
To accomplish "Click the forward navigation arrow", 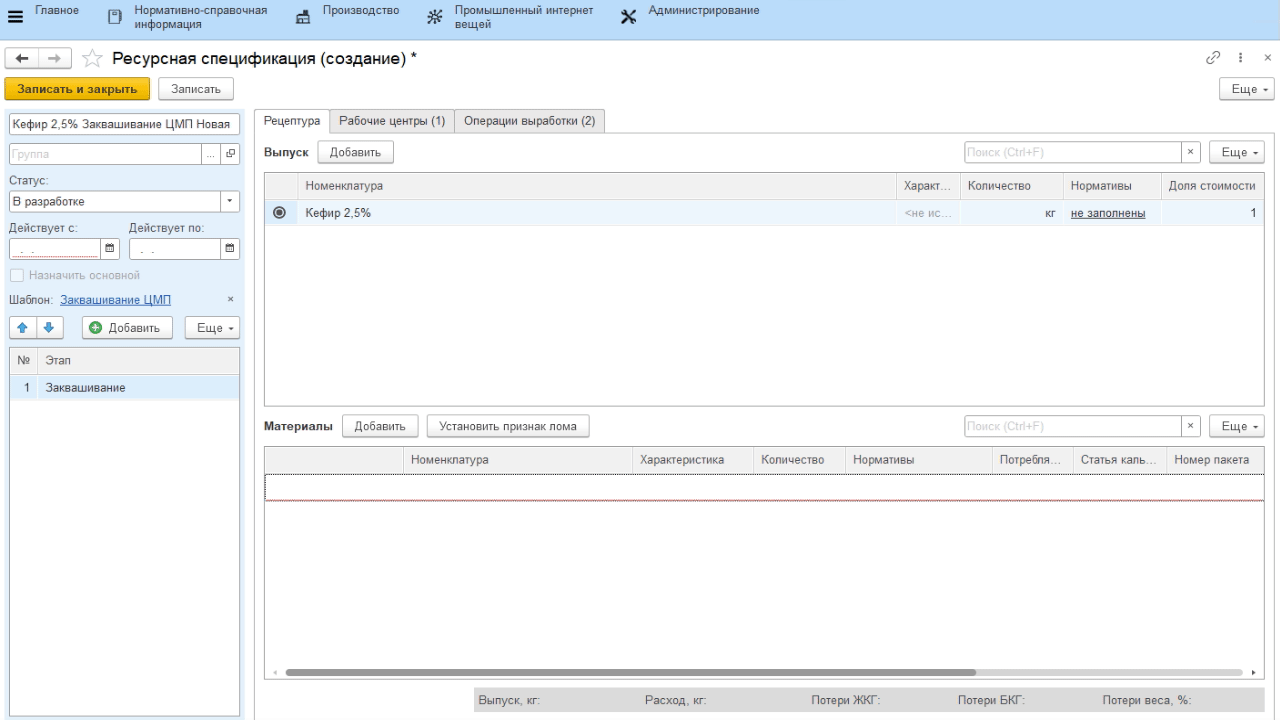I will coord(55,59).
